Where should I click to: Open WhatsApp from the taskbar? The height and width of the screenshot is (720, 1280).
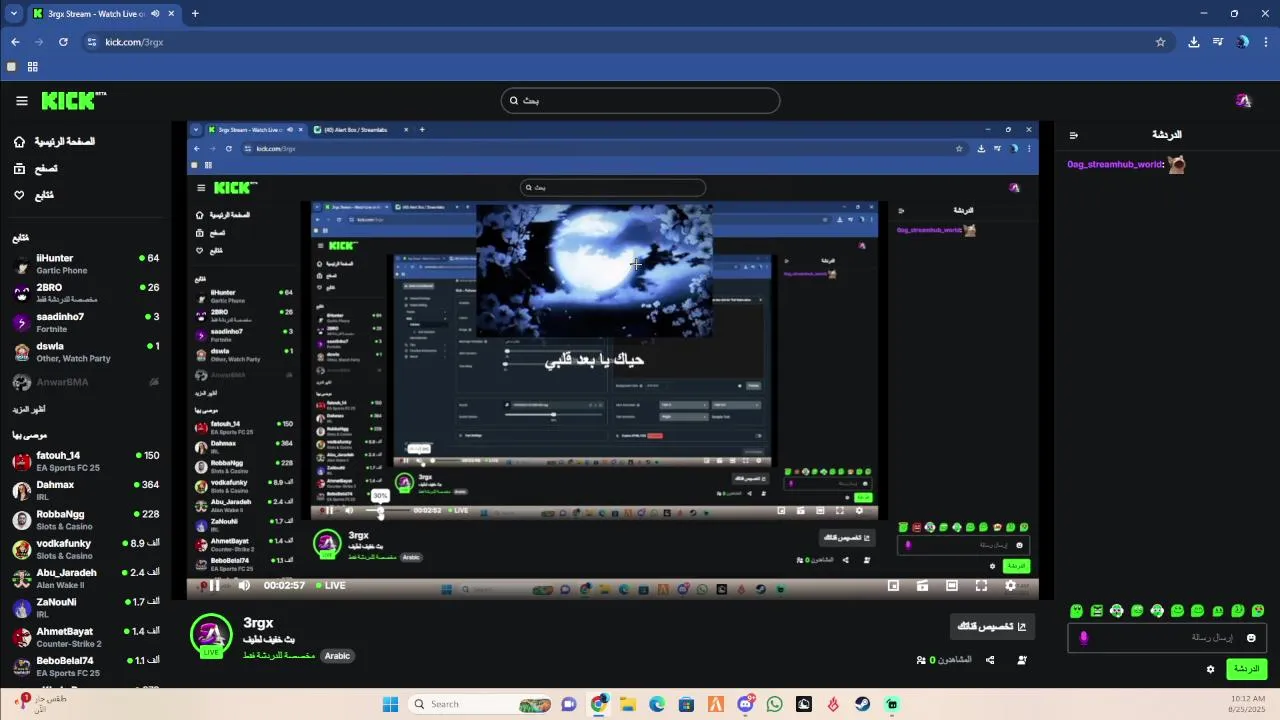[775, 704]
